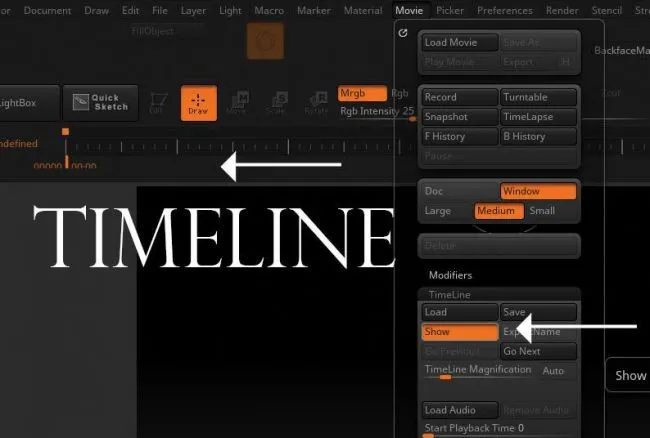650x438 pixels.
Task: Toggle timeline Show option
Action: pyautogui.click(x=460, y=332)
